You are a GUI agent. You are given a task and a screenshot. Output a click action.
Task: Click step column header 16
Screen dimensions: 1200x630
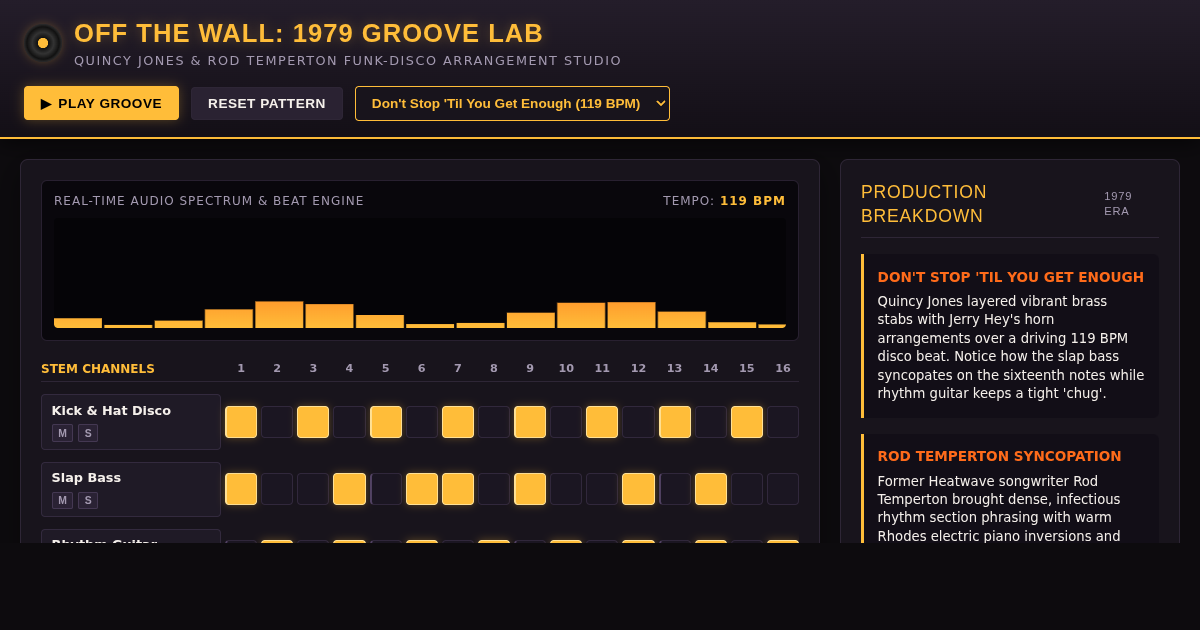click(x=783, y=368)
